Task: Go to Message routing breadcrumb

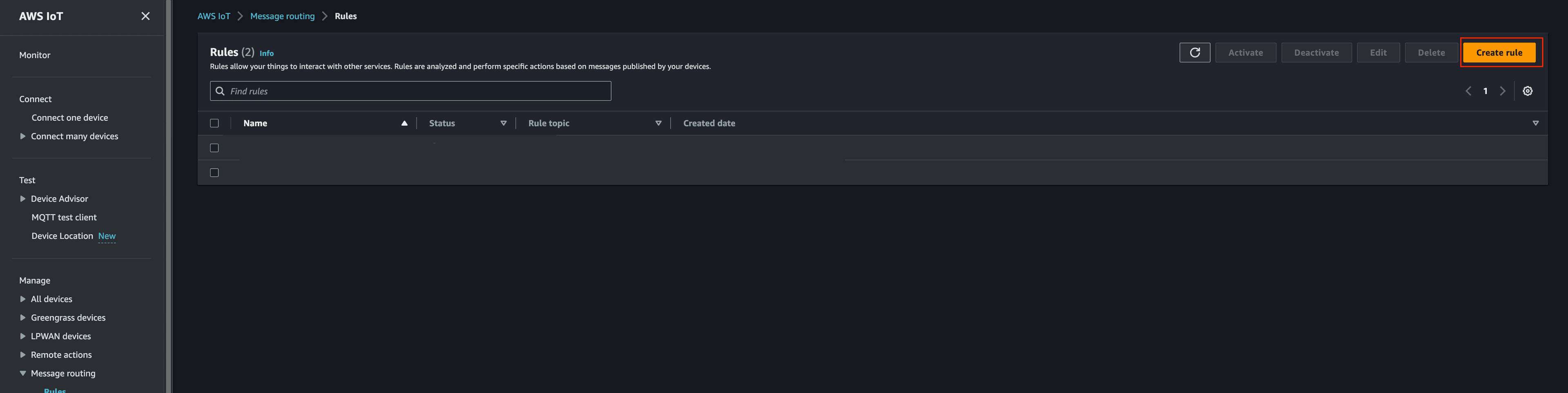Action: pos(283,16)
